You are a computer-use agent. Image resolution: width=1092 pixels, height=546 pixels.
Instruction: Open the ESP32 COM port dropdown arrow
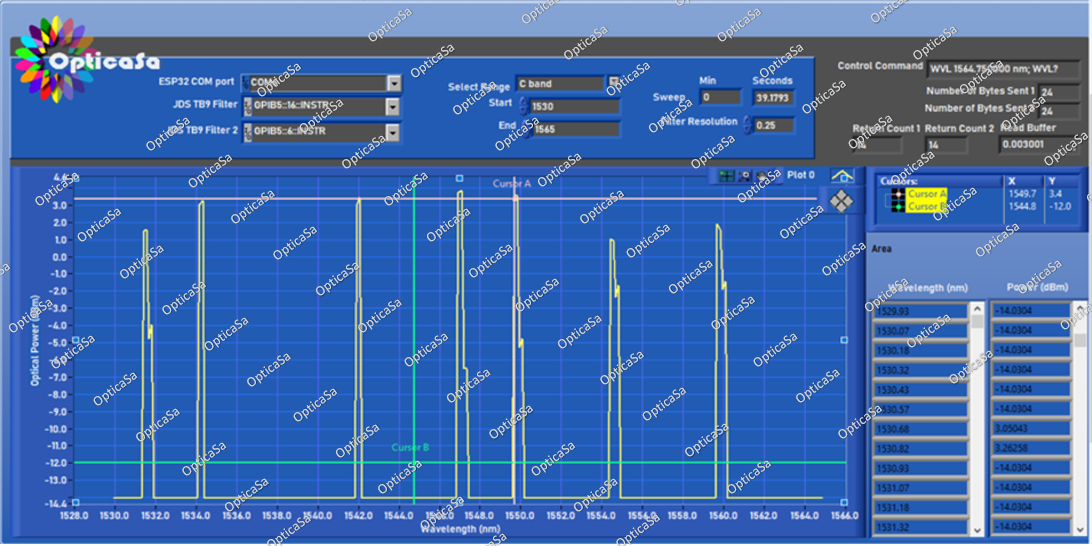(x=394, y=84)
